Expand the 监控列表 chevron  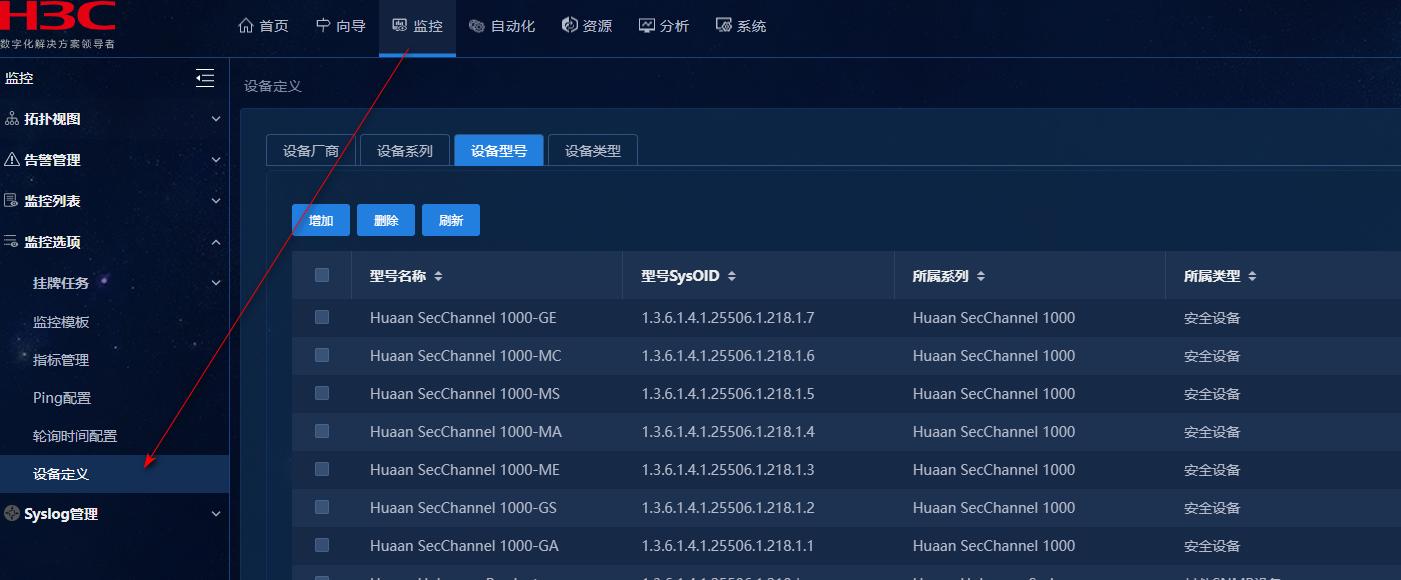pos(216,201)
